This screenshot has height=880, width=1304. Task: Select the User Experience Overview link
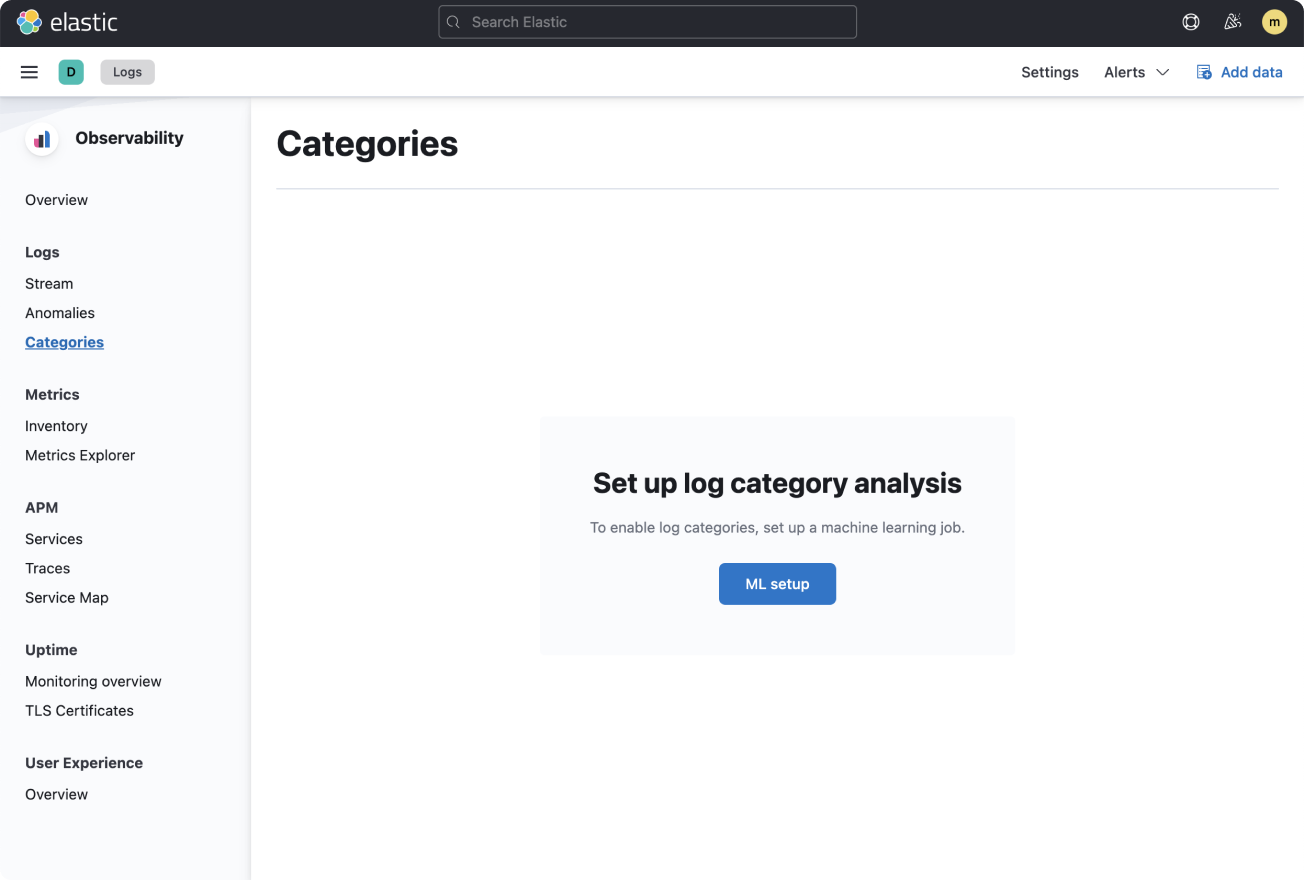(56, 793)
